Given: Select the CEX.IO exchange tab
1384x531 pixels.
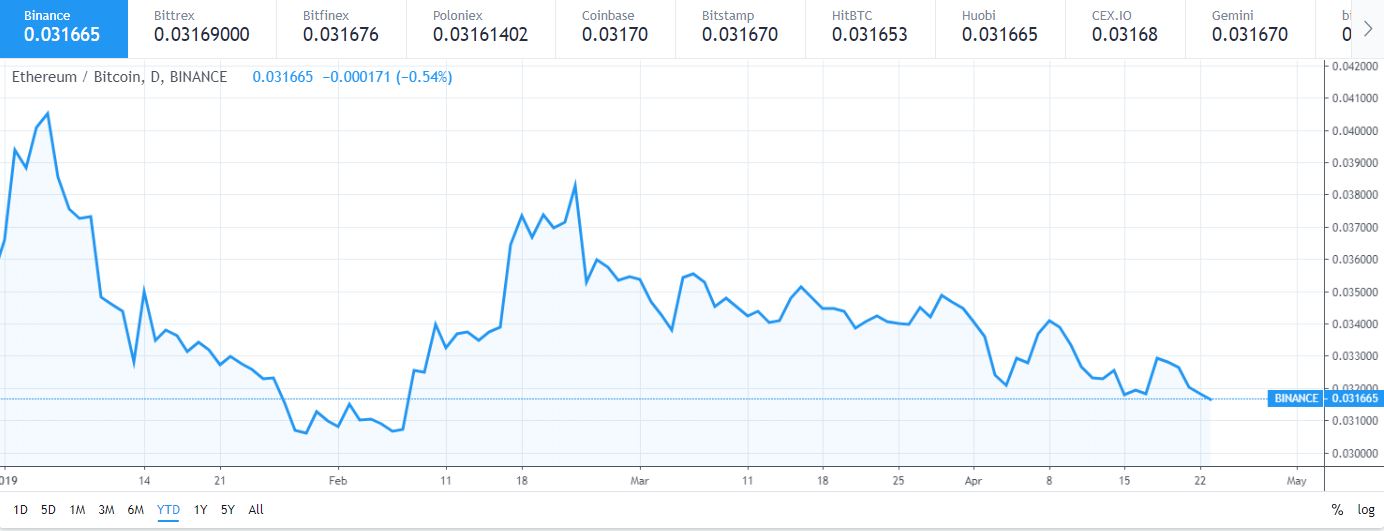Looking at the screenshot, I should (1124, 27).
